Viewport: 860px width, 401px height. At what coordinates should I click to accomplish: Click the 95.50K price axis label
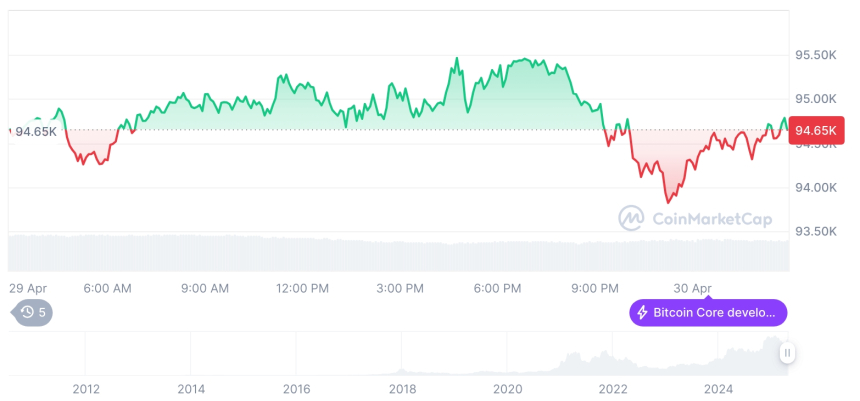pyautogui.click(x=815, y=55)
